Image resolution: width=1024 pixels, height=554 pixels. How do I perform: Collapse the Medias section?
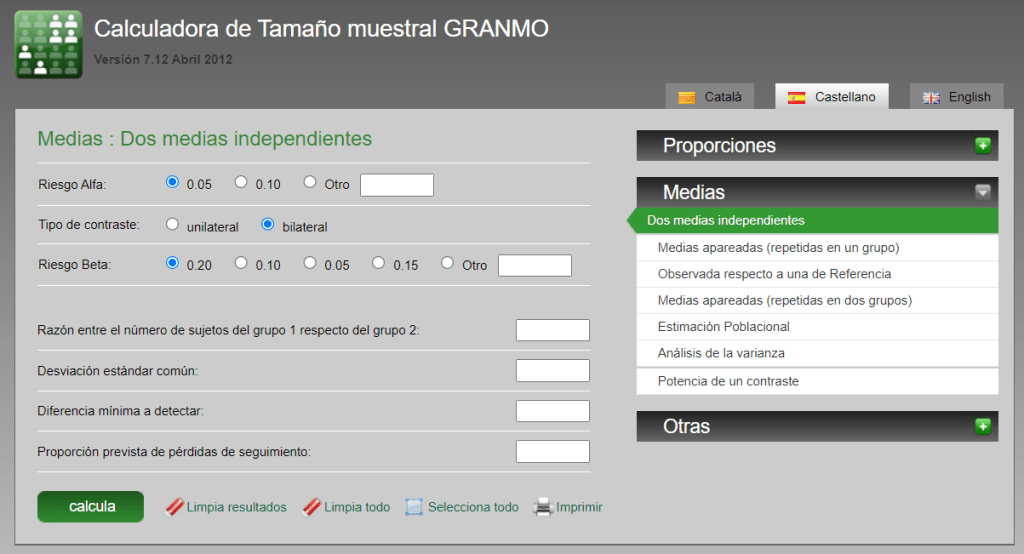tap(982, 192)
